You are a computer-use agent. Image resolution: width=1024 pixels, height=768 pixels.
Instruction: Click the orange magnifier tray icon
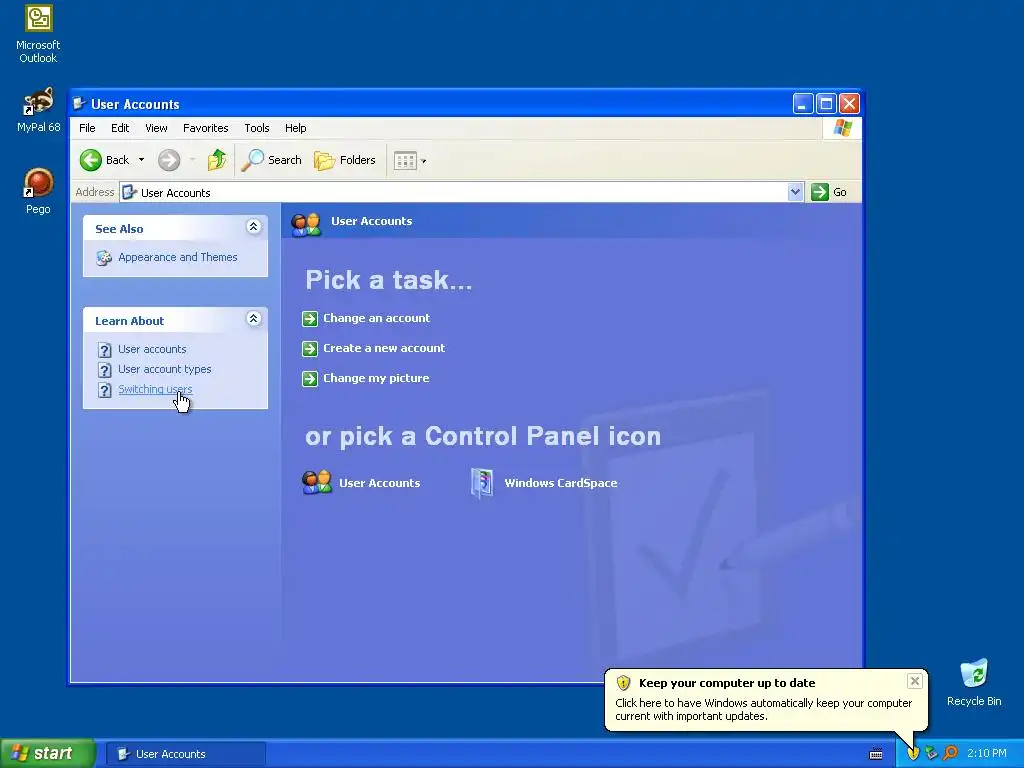(x=950, y=754)
